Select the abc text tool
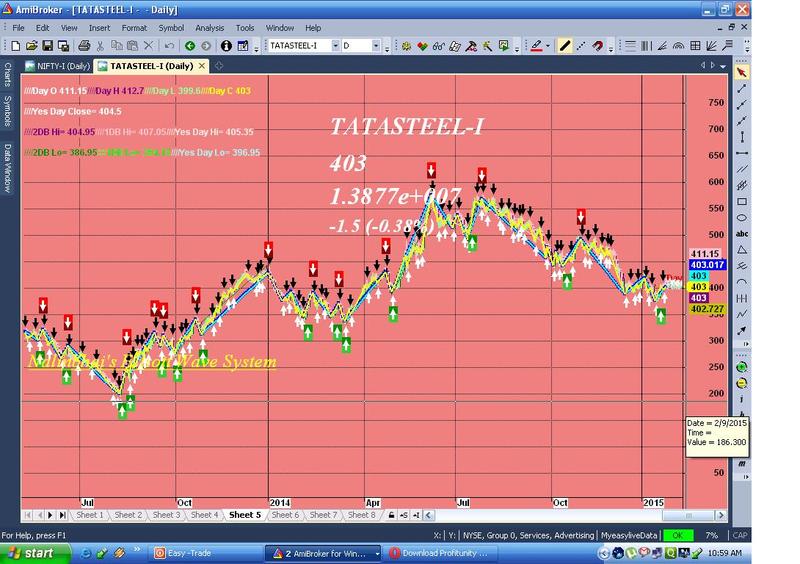The height and width of the screenshot is (564, 800). tap(742, 234)
